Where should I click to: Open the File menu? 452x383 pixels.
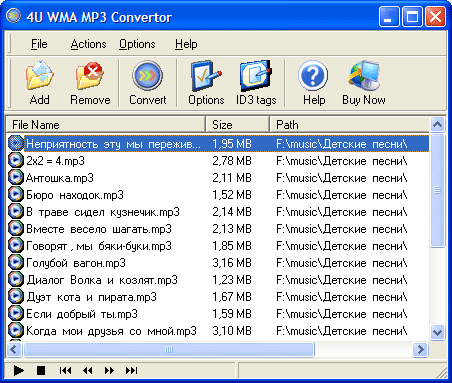tap(39, 44)
